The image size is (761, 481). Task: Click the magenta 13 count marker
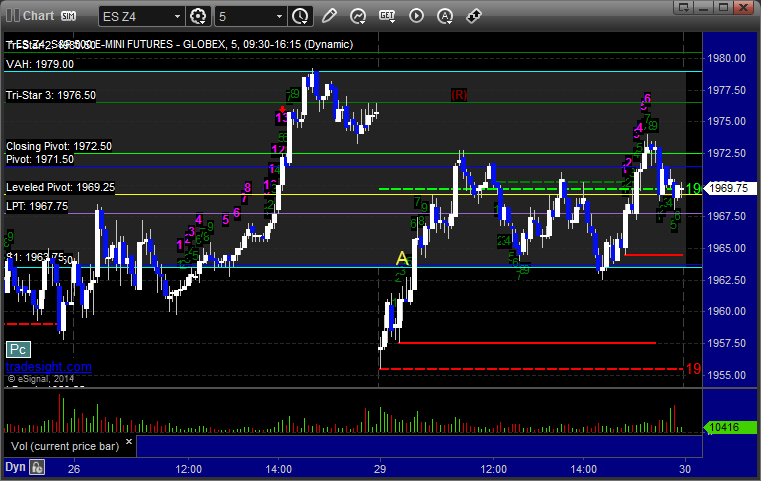click(x=281, y=117)
